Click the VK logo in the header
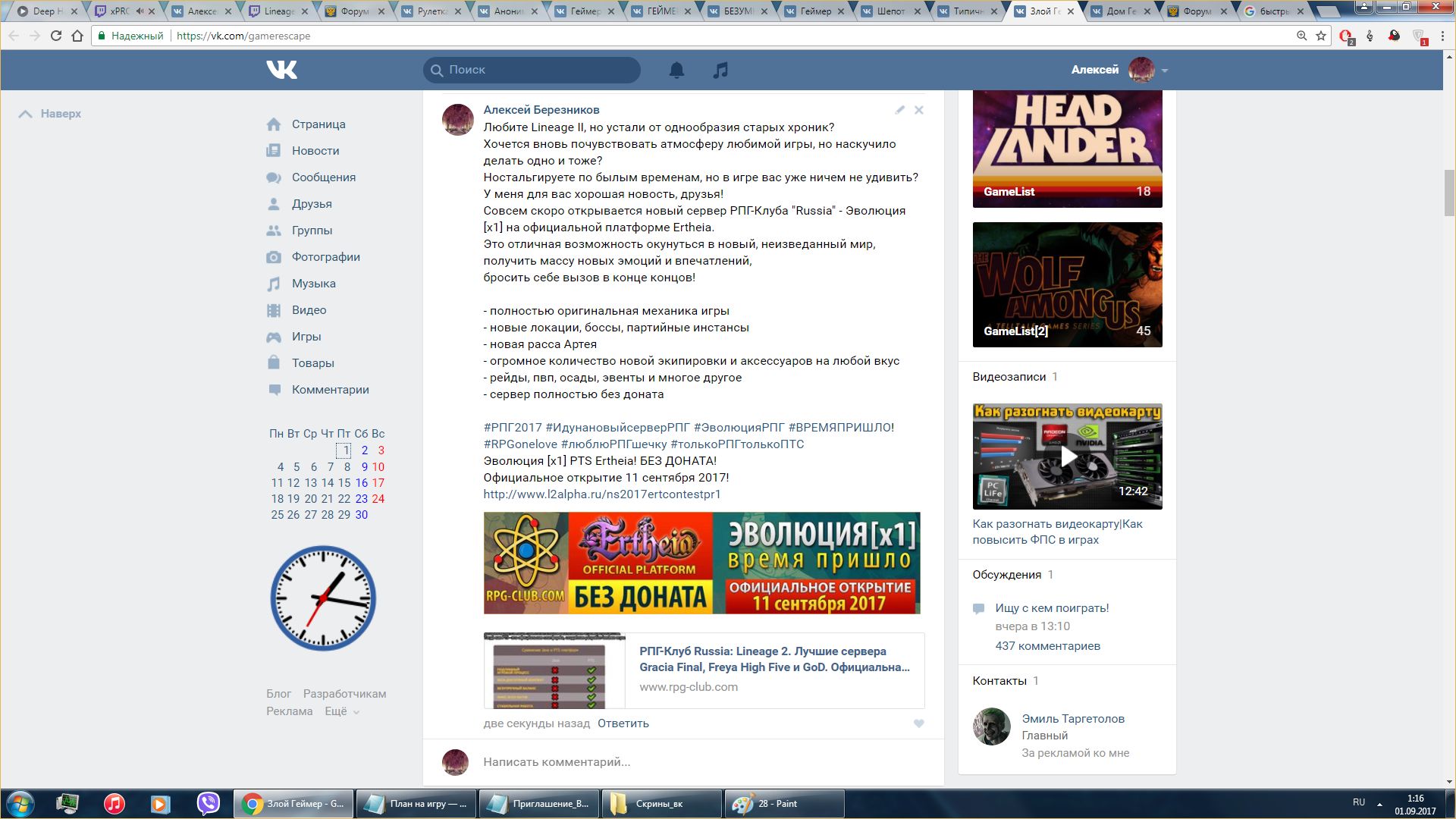Viewport: 1456px width, 819px height. point(282,70)
